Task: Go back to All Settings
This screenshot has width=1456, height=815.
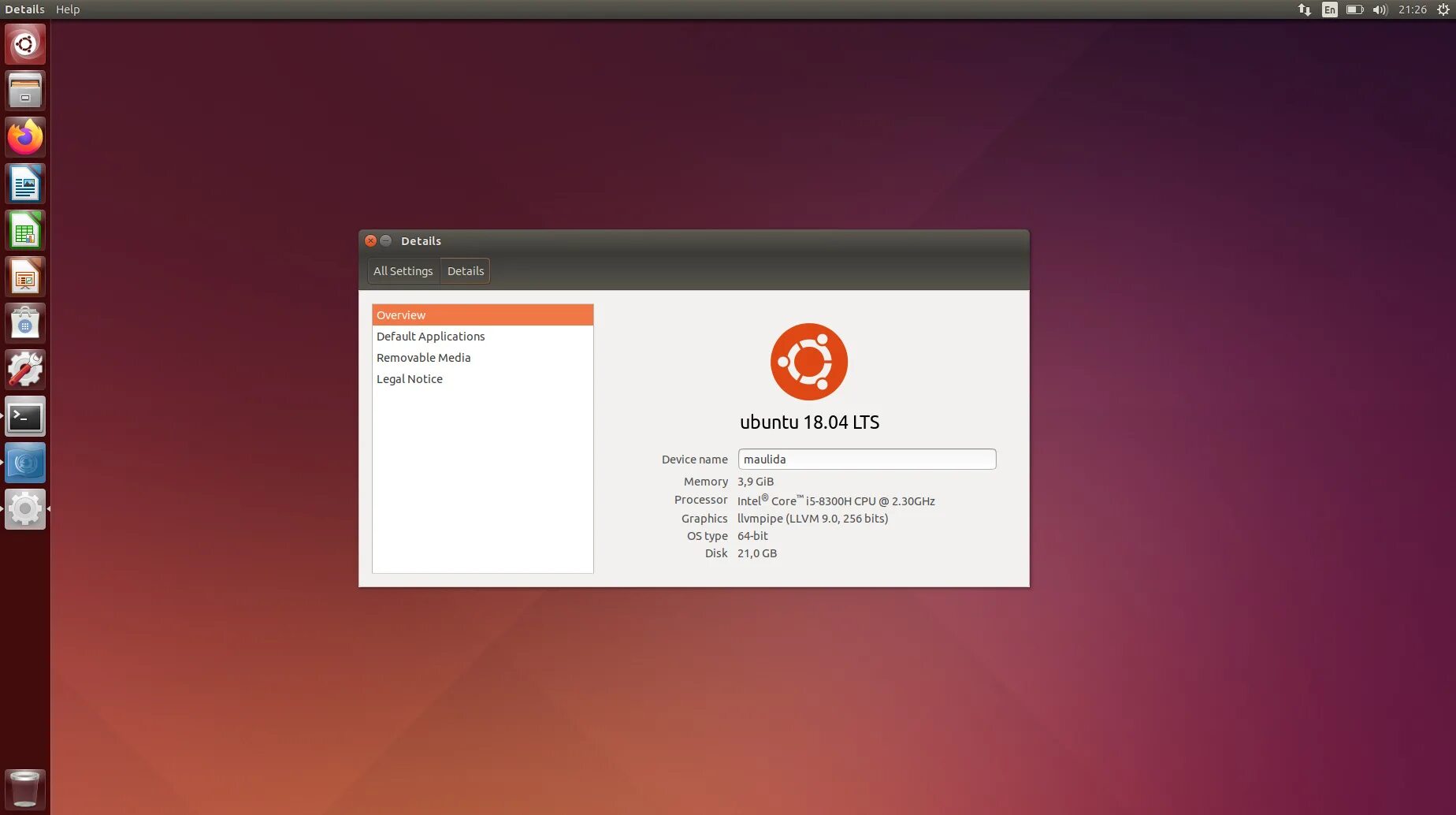Action: [x=403, y=271]
